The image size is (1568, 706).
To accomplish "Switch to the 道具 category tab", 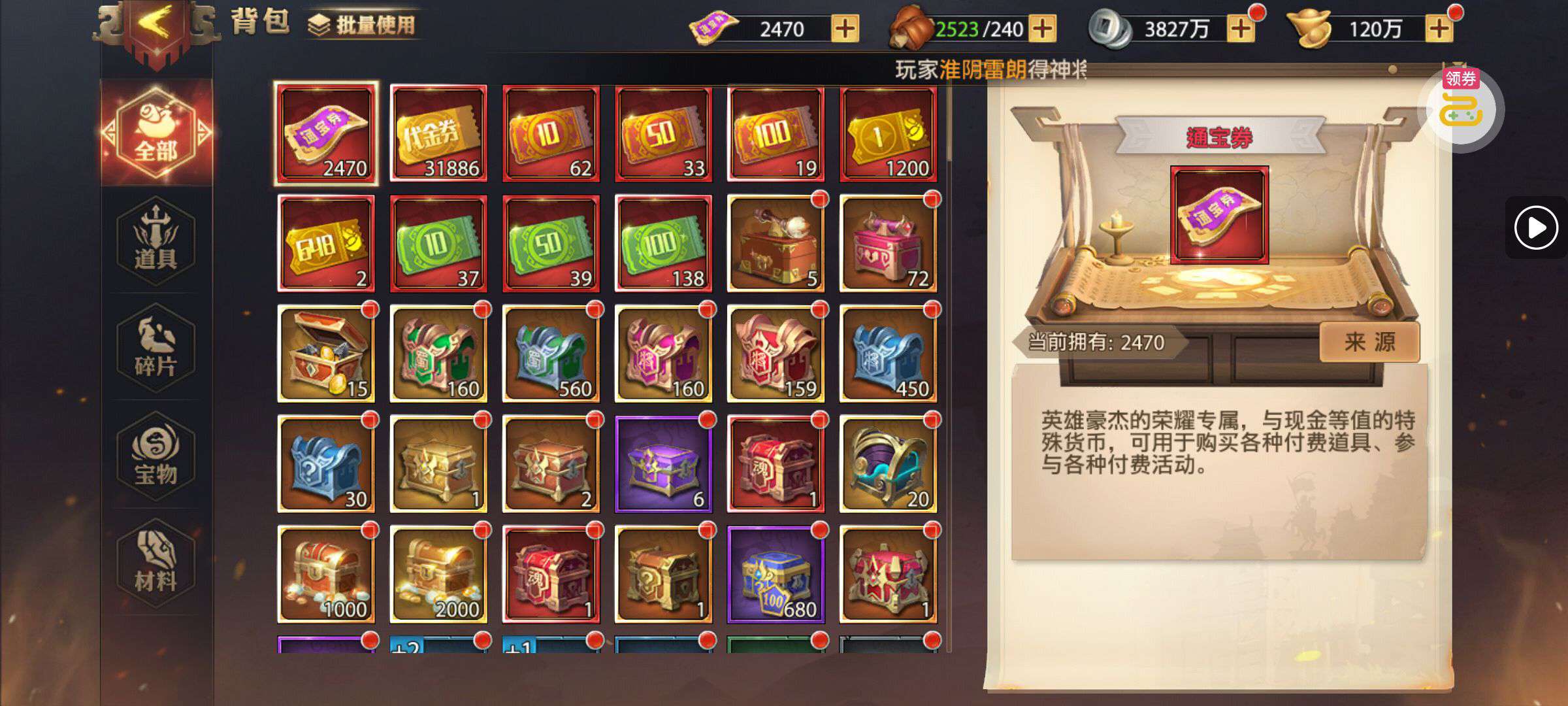I will 156,241.
